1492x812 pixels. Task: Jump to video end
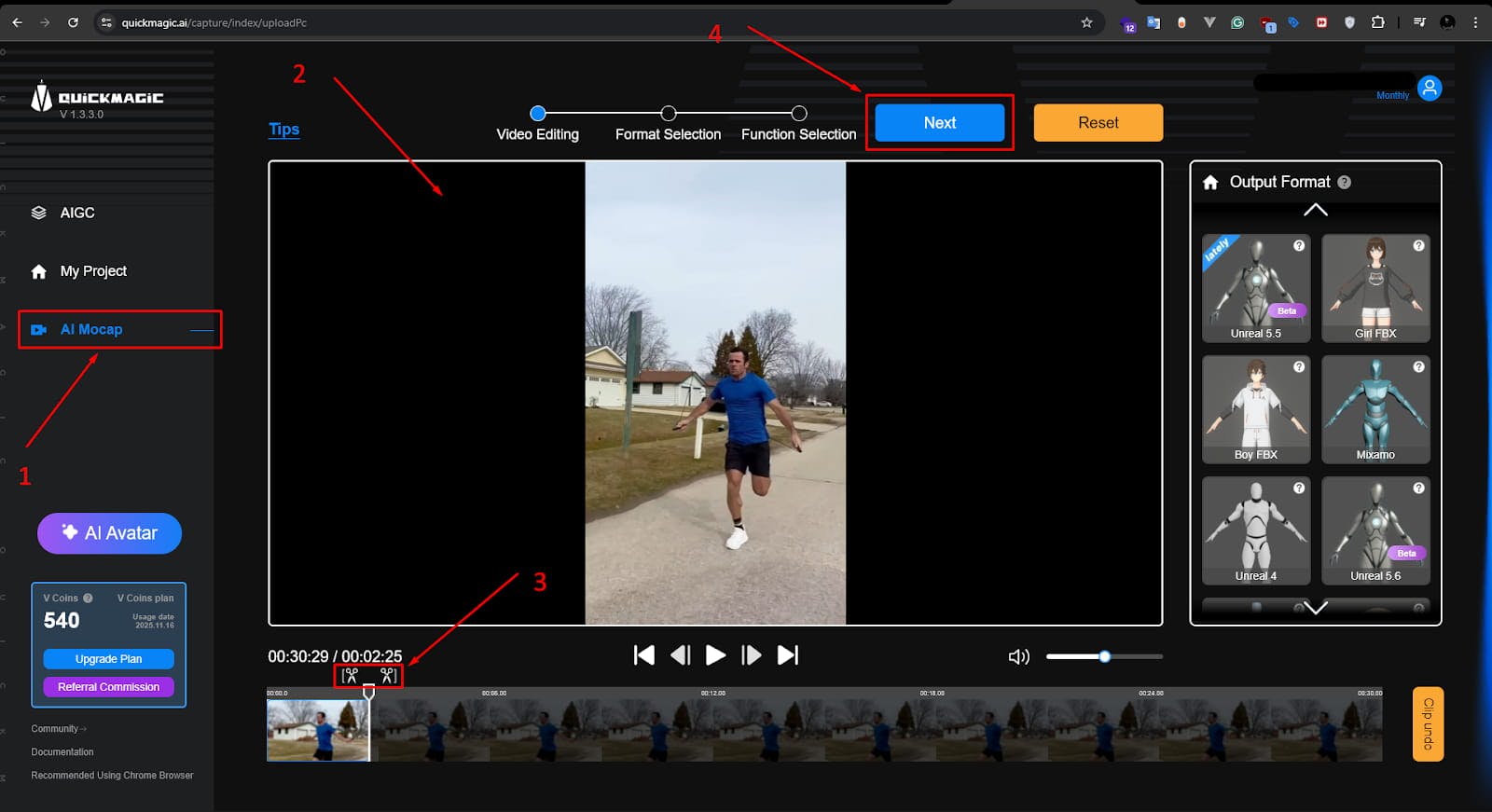click(x=788, y=655)
